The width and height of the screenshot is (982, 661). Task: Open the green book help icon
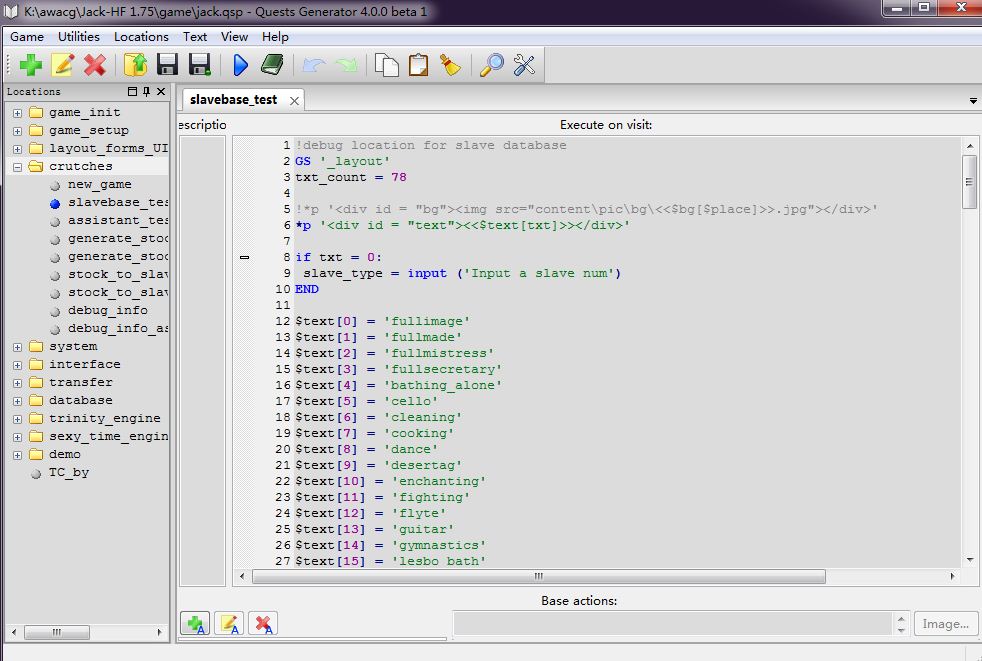click(272, 65)
